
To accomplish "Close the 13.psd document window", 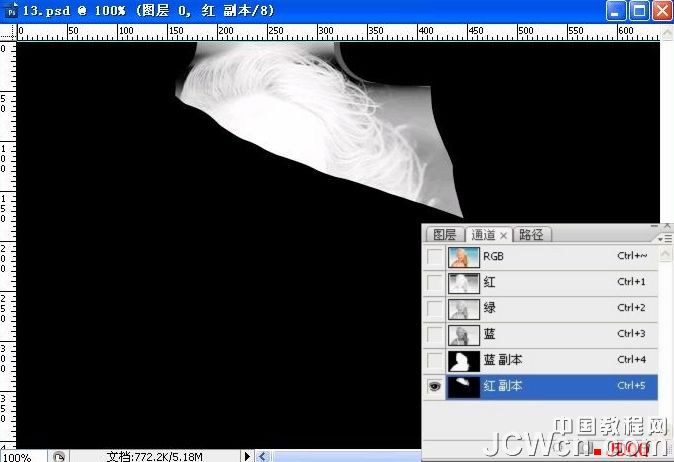I will tap(662, 11).
